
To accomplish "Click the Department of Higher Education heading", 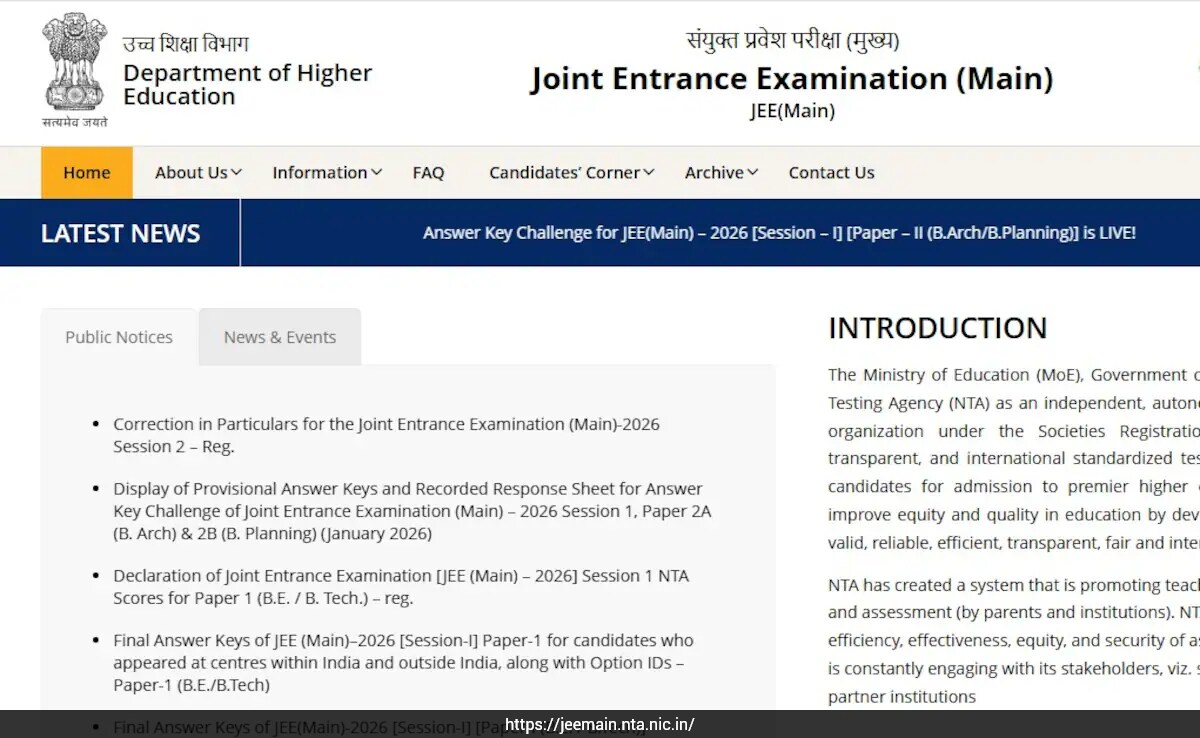I will point(247,85).
